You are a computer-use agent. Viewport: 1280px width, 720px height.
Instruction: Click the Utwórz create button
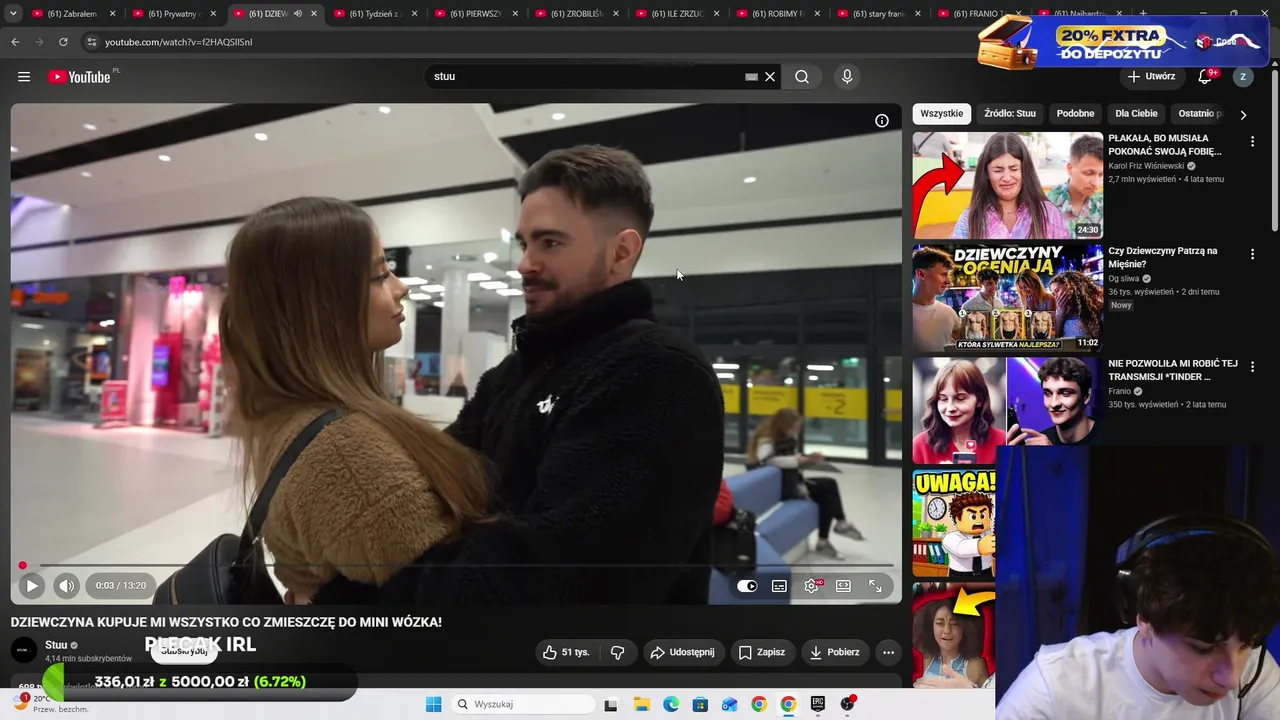[1151, 77]
